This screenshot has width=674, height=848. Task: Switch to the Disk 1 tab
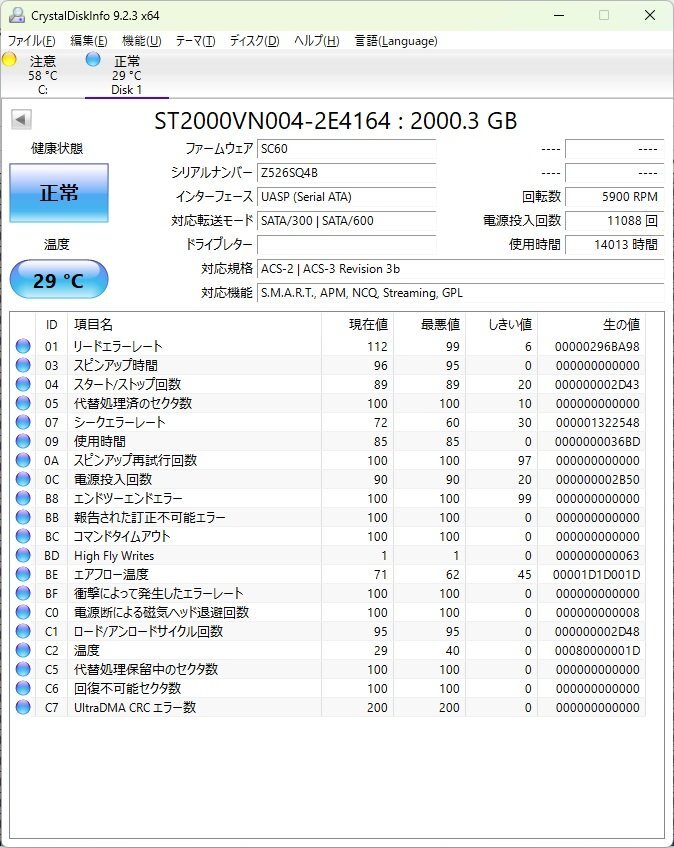pyautogui.click(x=127, y=75)
